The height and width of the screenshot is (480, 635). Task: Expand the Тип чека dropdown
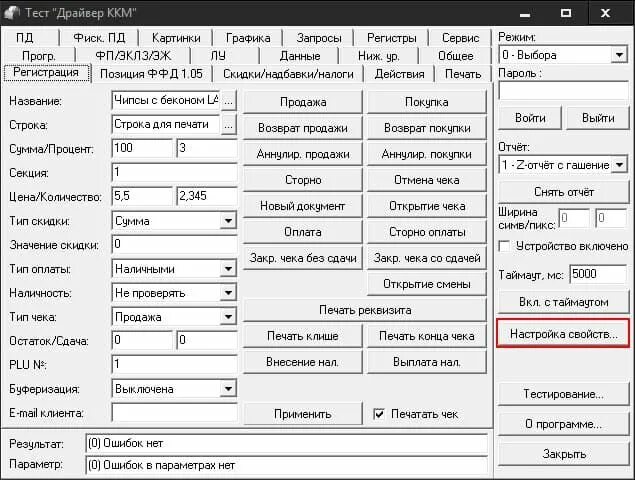point(229,316)
